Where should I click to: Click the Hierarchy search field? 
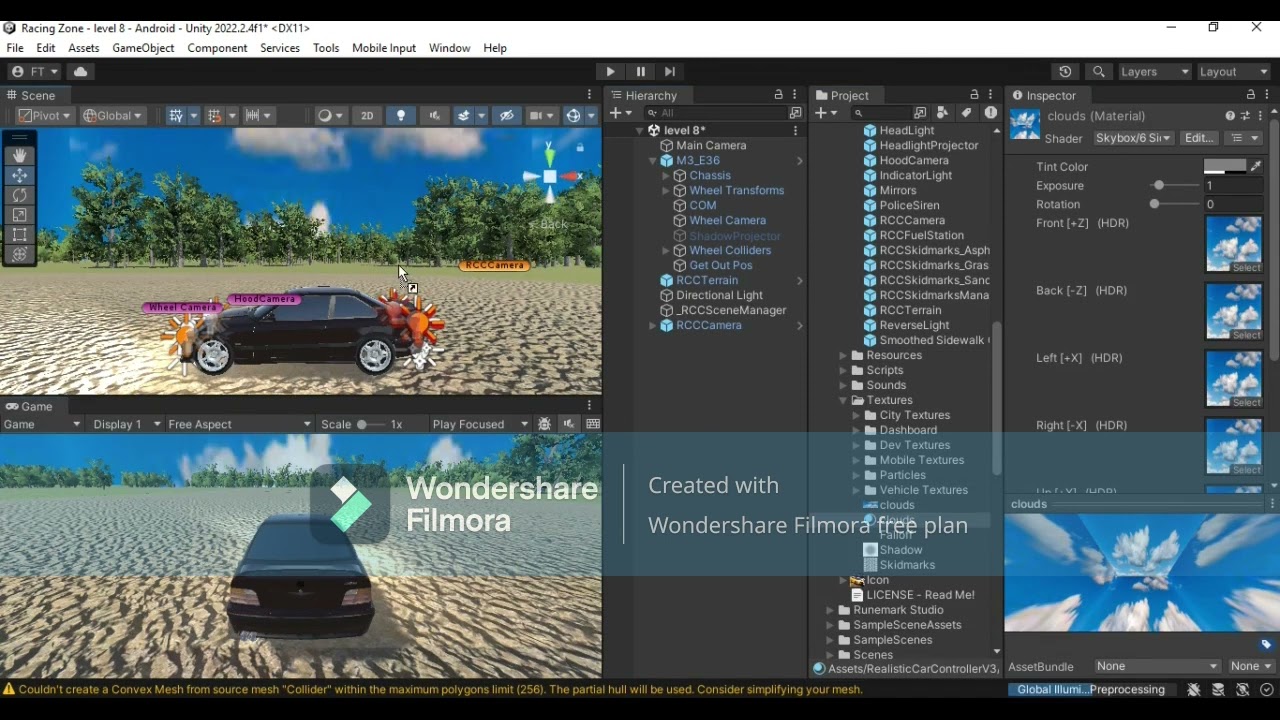[x=715, y=113]
